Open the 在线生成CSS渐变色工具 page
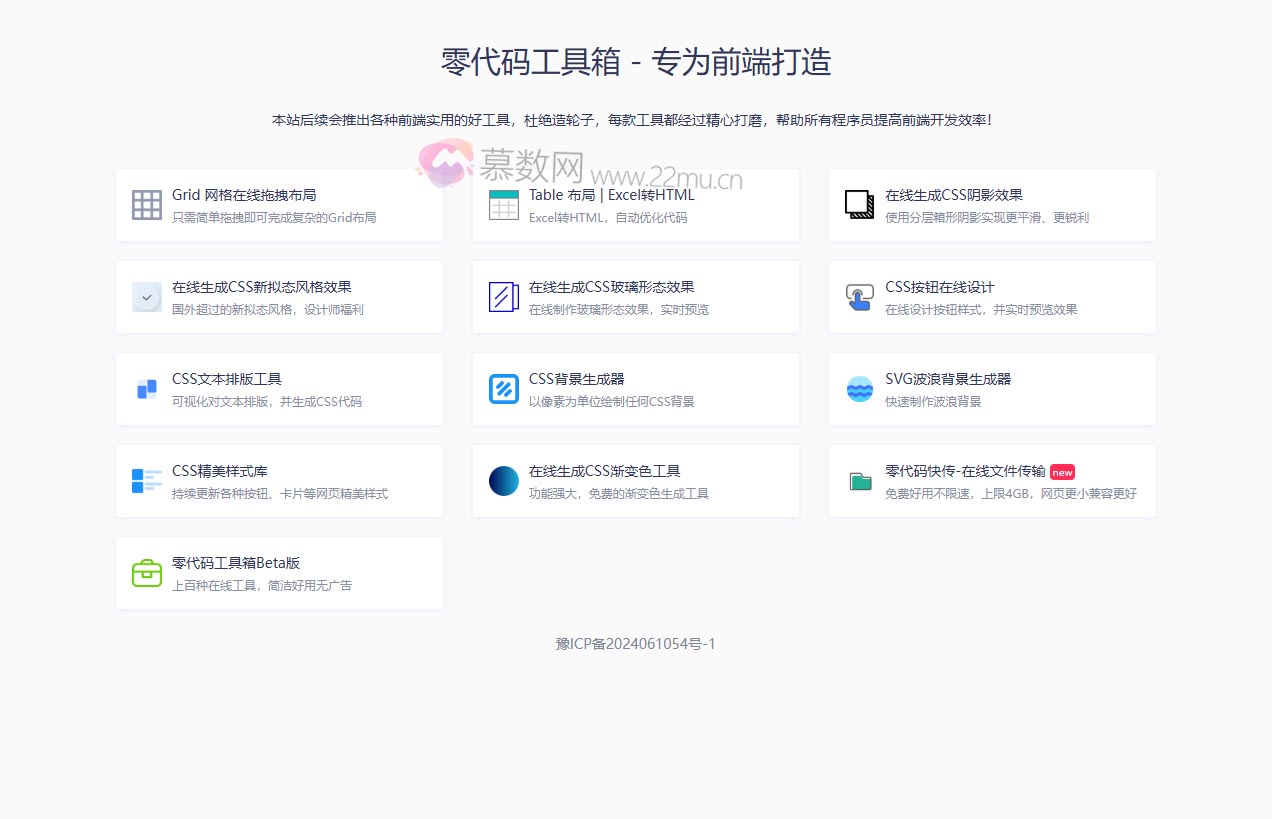Viewport: 1272px width, 819px height. [x=636, y=481]
